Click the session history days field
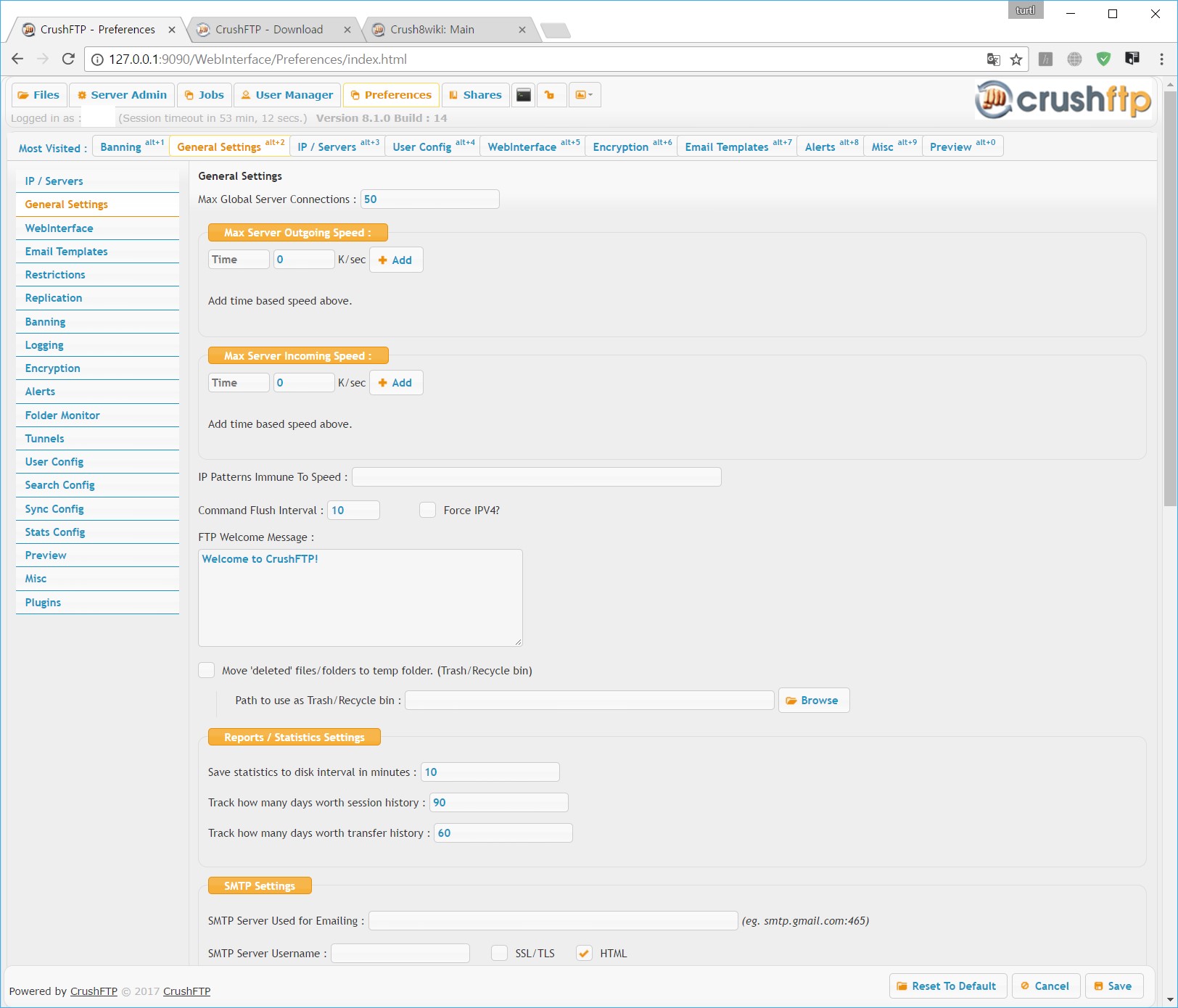Screen dimensions: 1178x1008 [499, 803]
